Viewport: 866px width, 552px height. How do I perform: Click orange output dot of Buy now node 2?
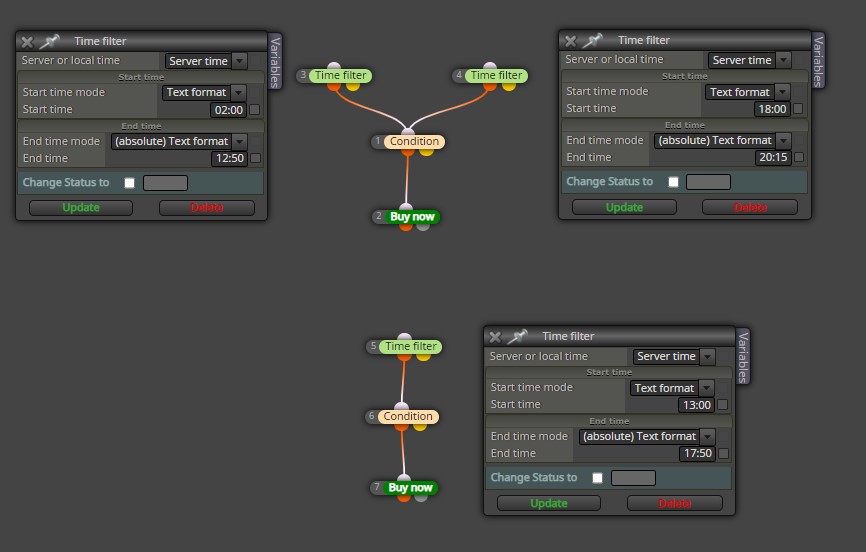(405, 227)
